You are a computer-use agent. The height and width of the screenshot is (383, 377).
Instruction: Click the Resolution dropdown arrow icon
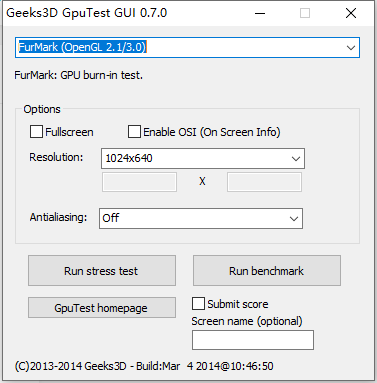(296, 159)
